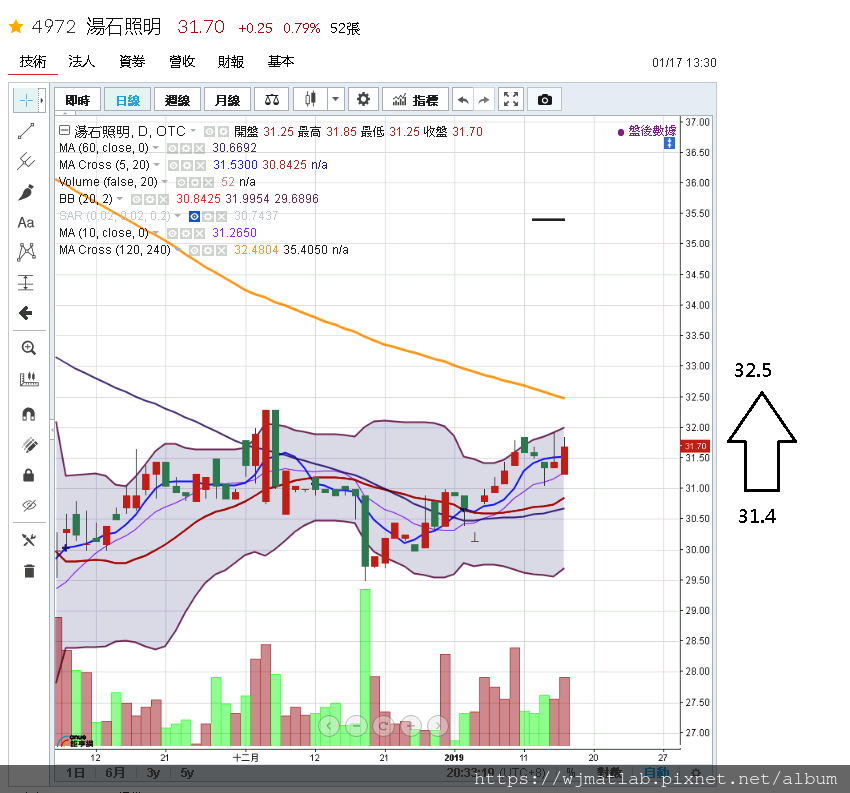Image resolution: width=850 pixels, height=793 pixels.
Task: Select the long position measurement tool
Action: [x=26, y=282]
